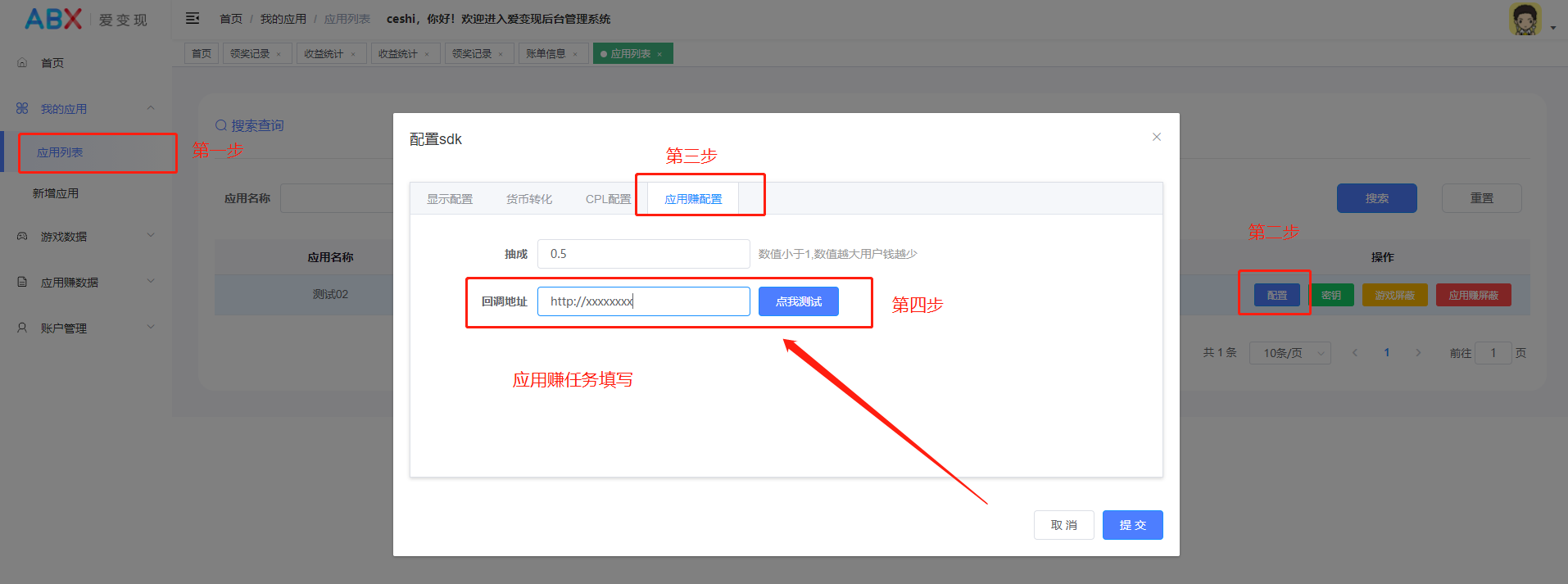Switch to the 货币转化 tab
This screenshot has width=1568, height=584.
(x=528, y=199)
